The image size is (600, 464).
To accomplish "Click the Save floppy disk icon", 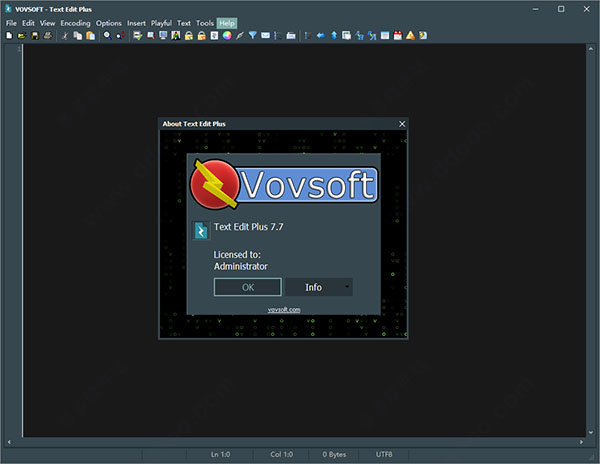I will coord(35,36).
